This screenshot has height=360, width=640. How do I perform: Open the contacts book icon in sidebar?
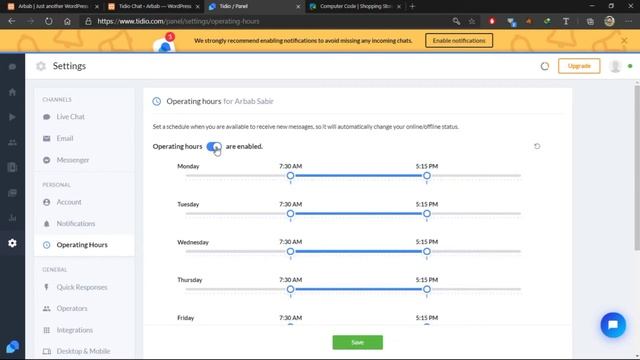pos(12,167)
